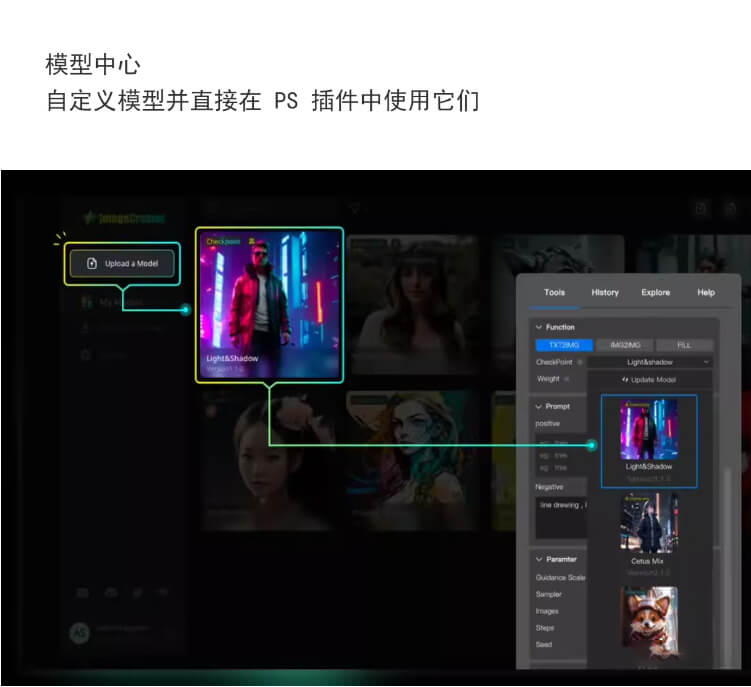This screenshot has height=687, width=751.
Task: Click the ImageCreator logo in sidebar
Action: [x=125, y=218]
